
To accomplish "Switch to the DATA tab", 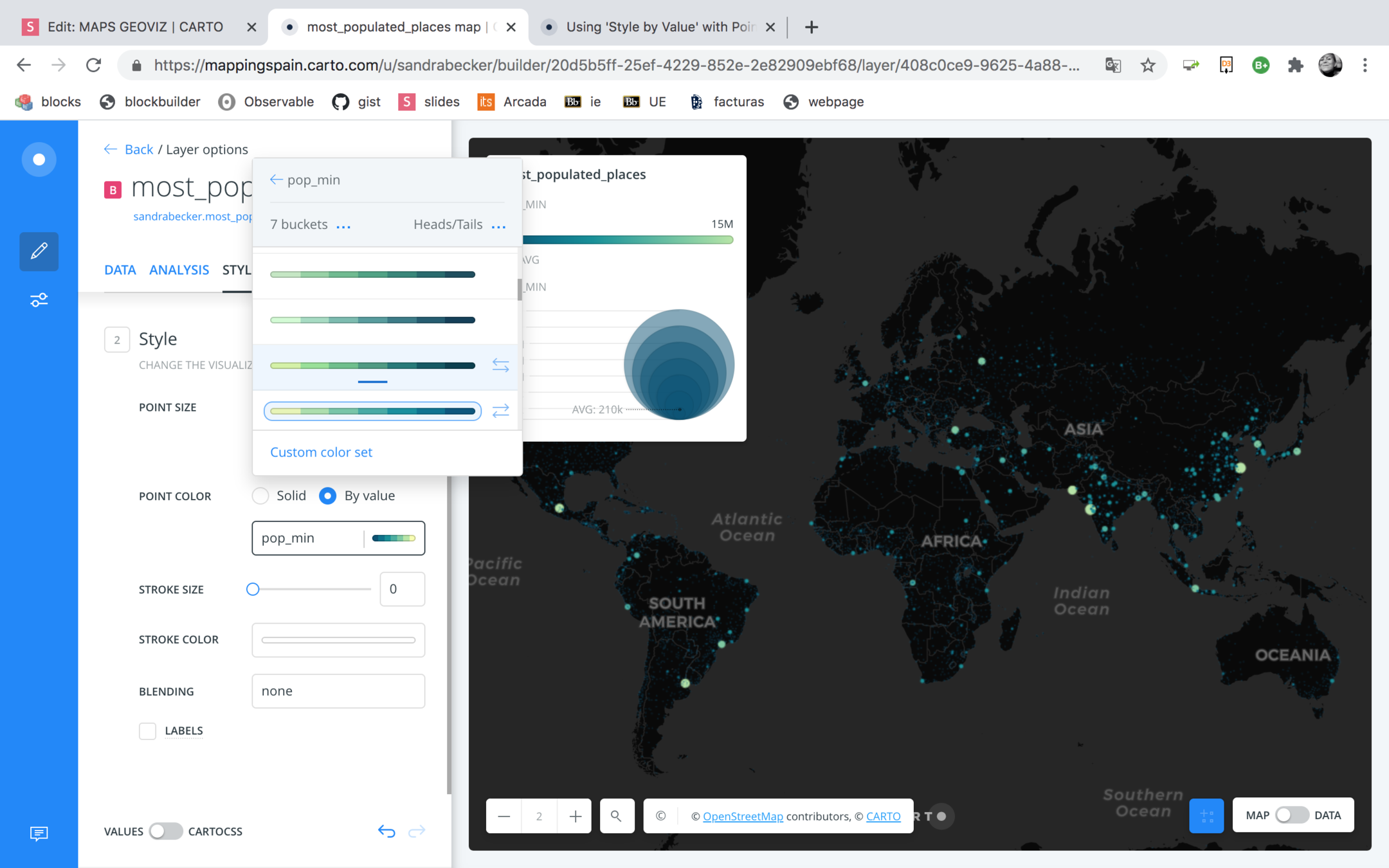I will [x=120, y=270].
